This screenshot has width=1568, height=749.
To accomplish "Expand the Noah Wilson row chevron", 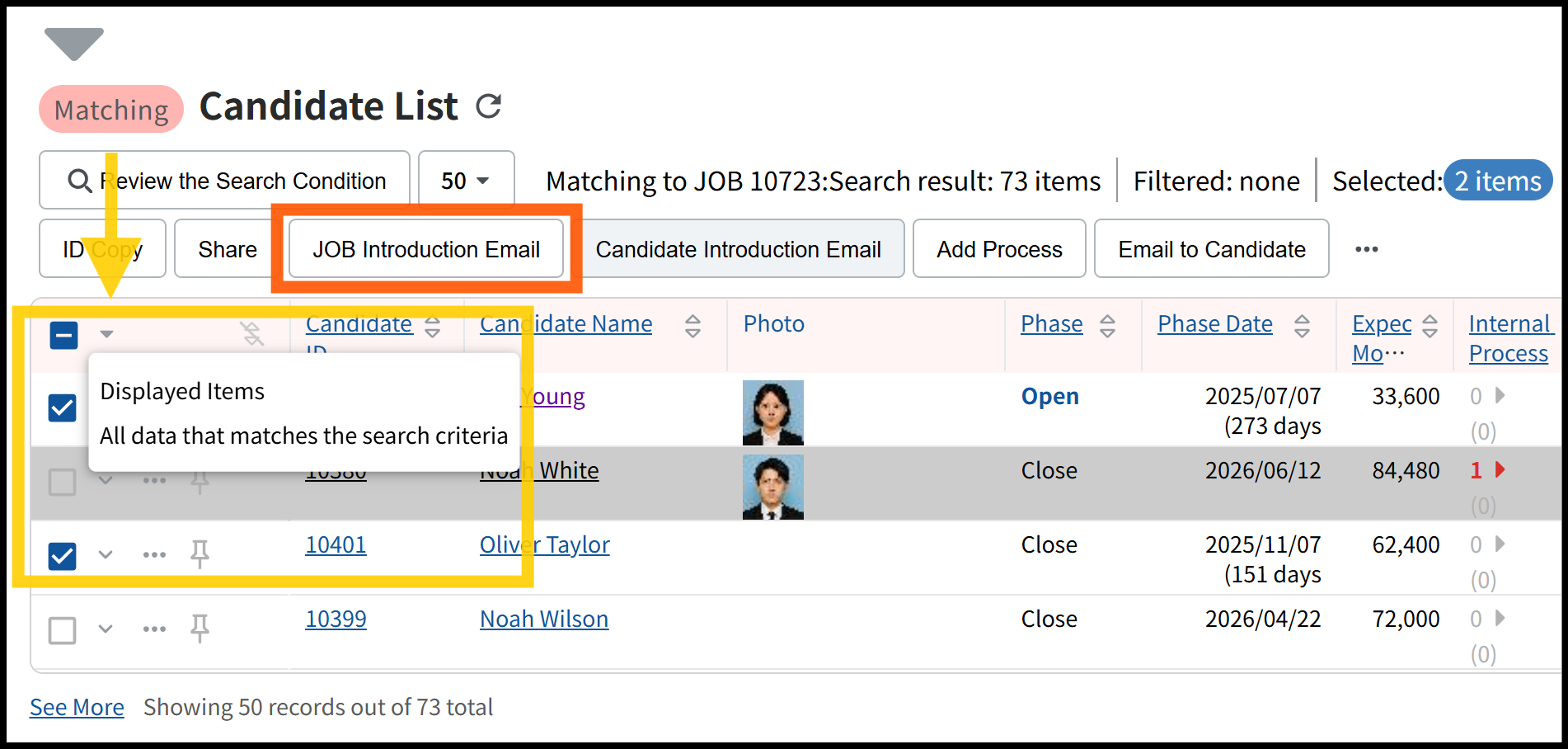I will [106, 629].
